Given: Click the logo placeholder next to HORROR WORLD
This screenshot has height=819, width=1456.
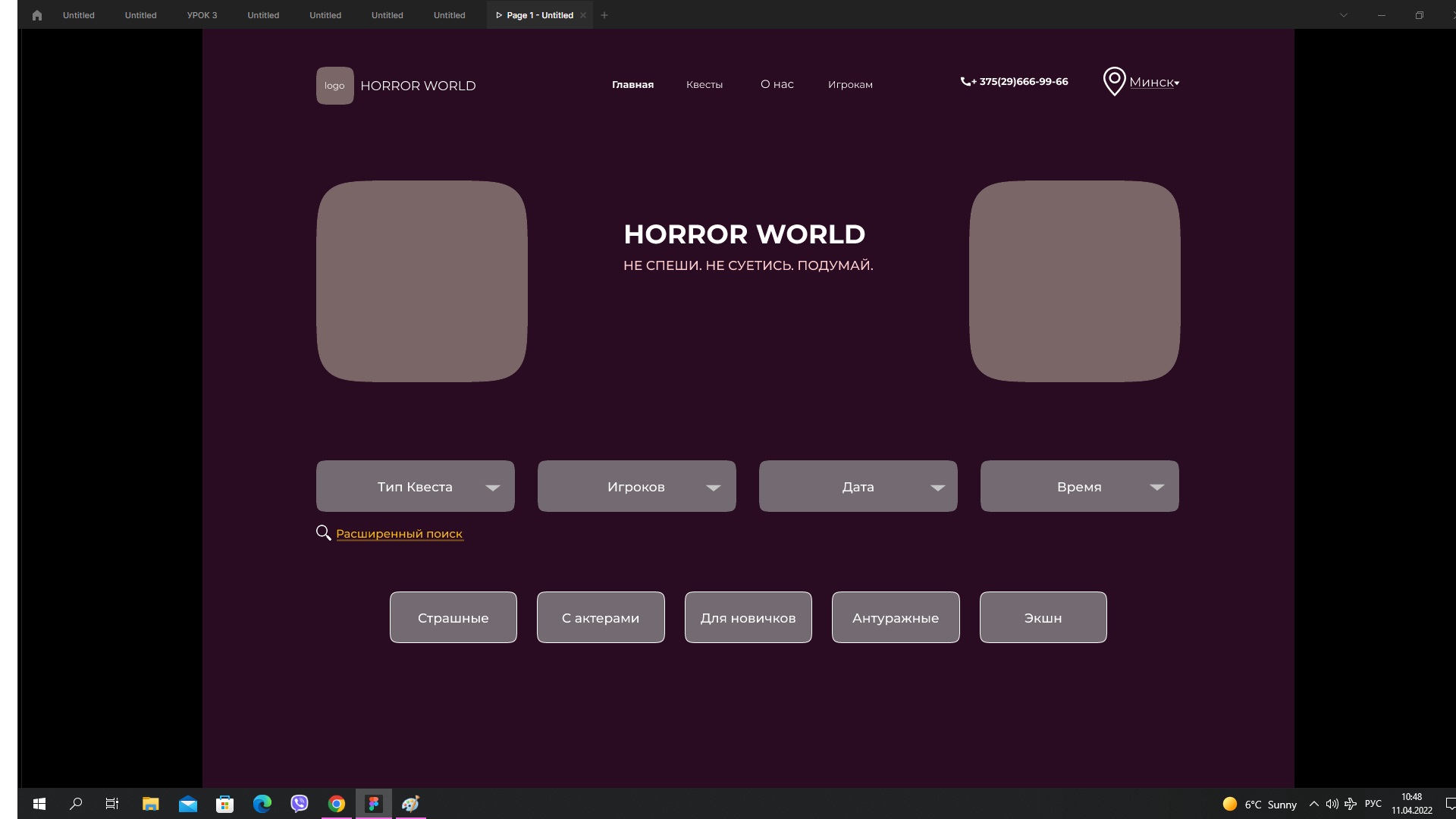Looking at the screenshot, I should pyautogui.click(x=334, y=86).
